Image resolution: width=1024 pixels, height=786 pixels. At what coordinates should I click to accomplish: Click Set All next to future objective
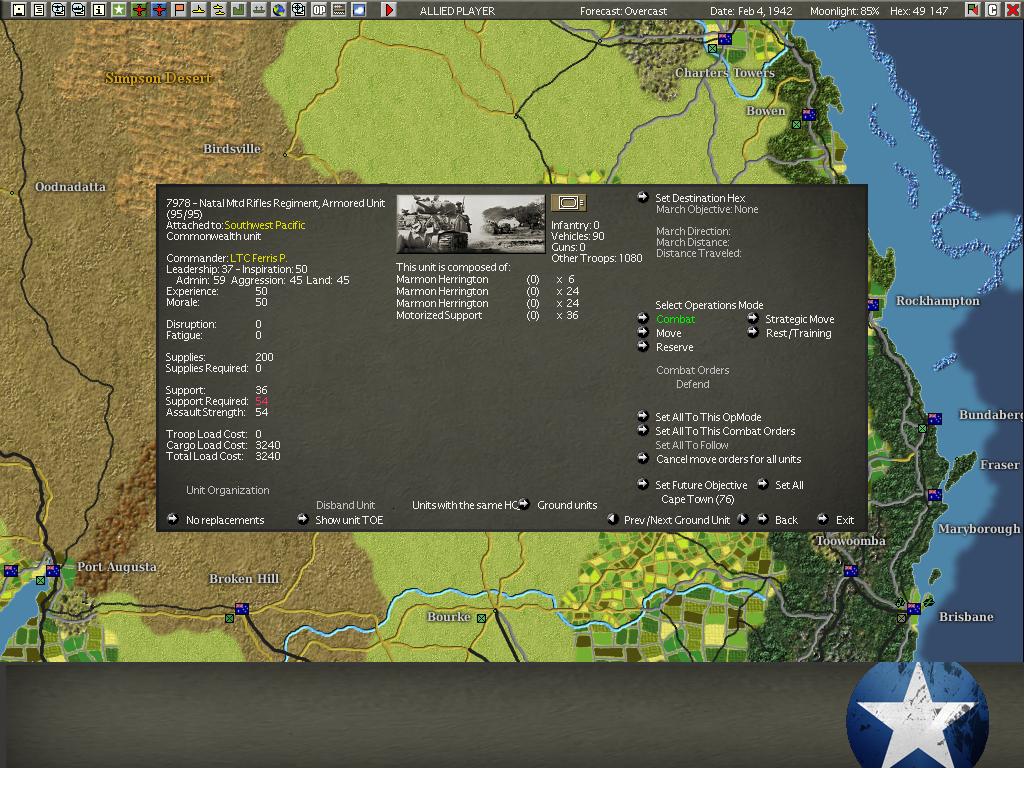click(x=789, y=485)
